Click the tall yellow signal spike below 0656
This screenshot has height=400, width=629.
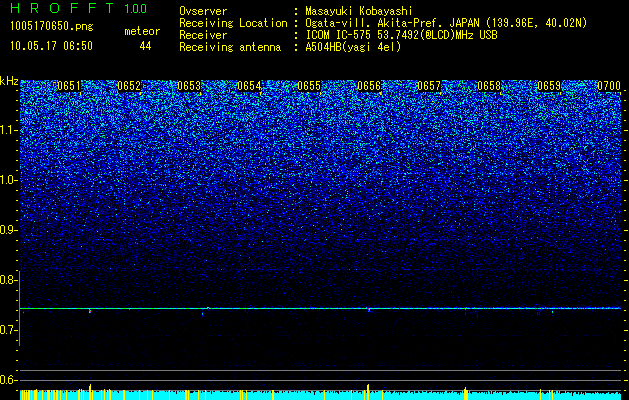tap(368, 392)
